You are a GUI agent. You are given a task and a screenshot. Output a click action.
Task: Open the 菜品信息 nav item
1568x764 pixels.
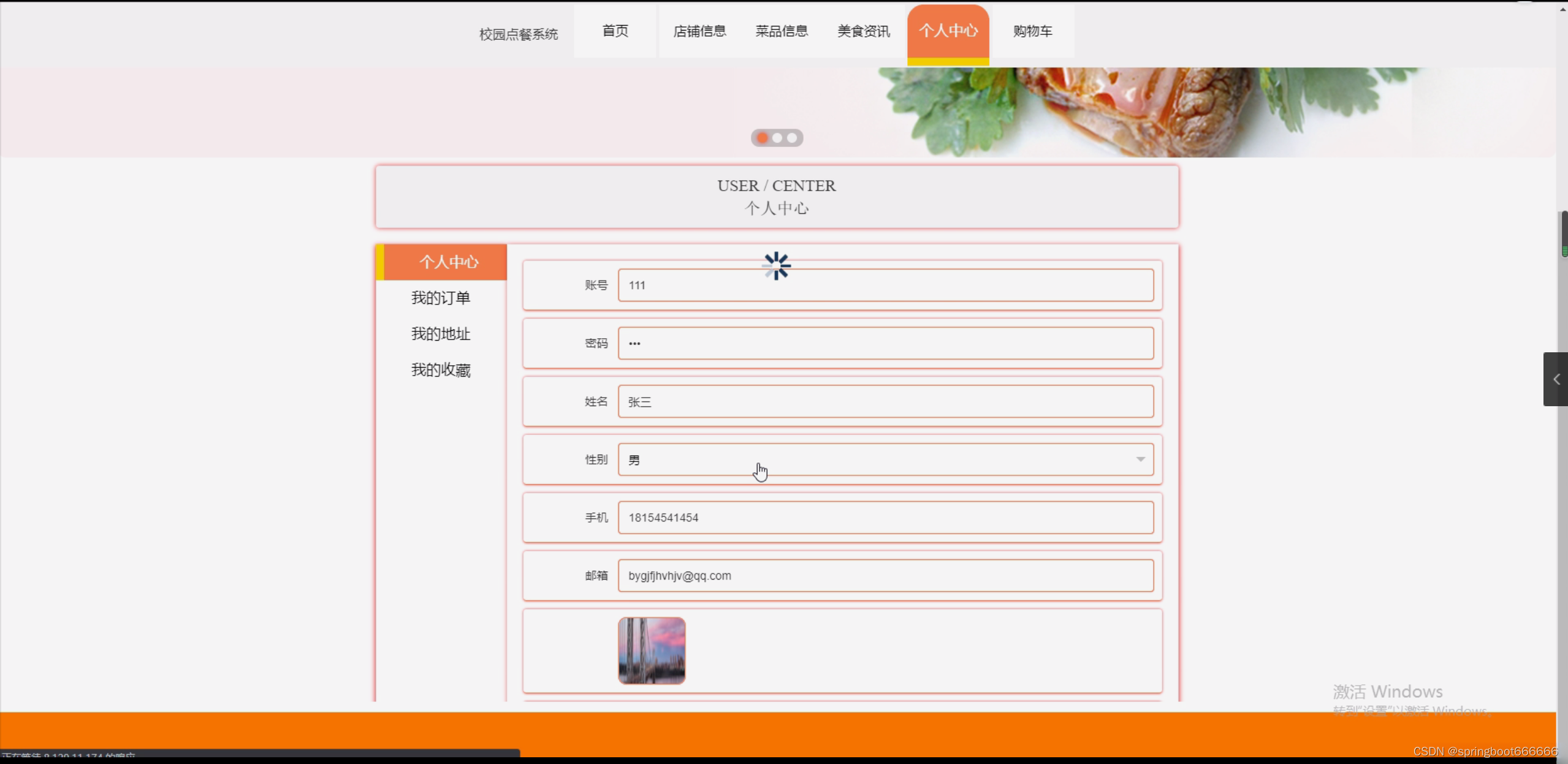point(782,31)
